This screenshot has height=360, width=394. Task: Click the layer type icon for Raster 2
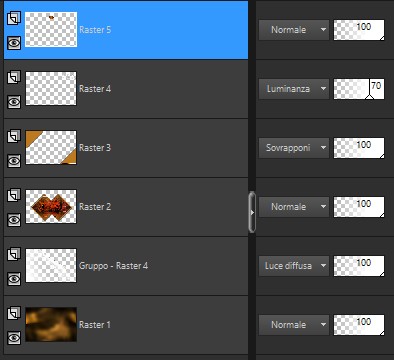14,195
